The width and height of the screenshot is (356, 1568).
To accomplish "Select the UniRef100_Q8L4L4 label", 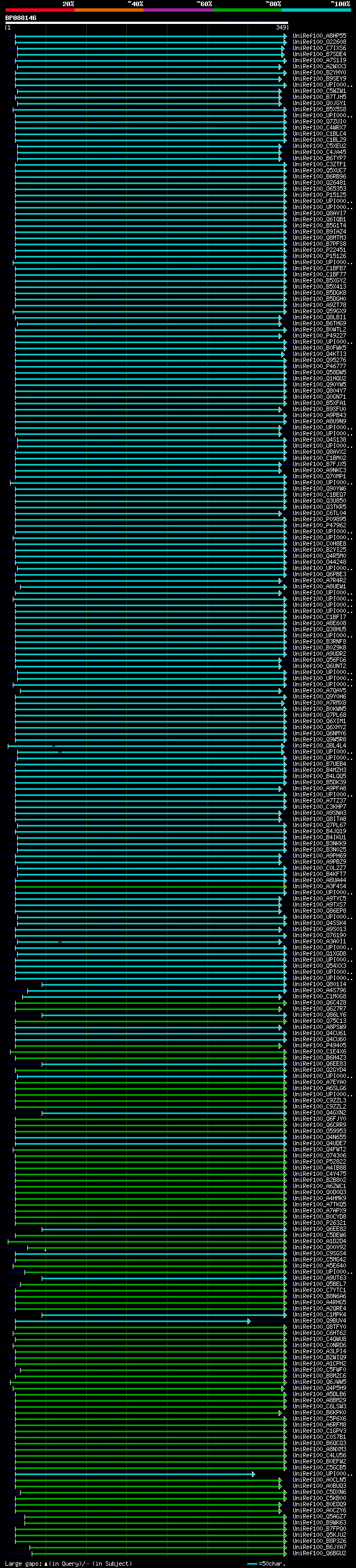I will coord(319,746).
